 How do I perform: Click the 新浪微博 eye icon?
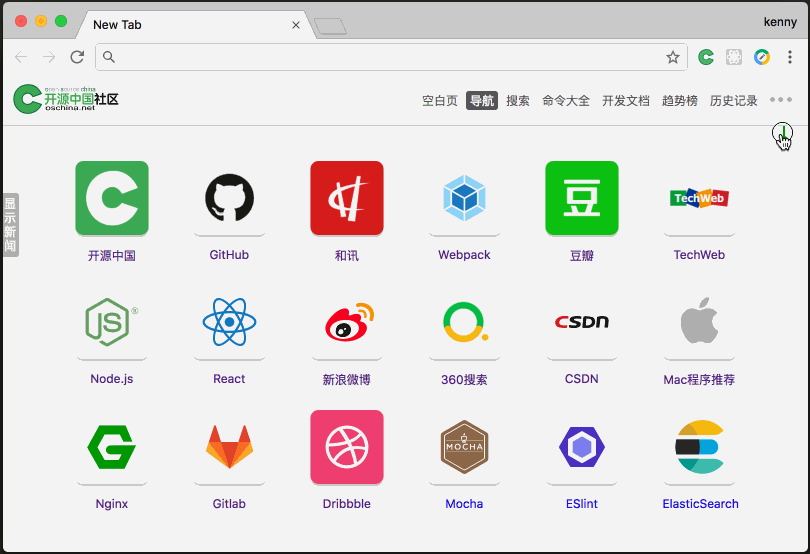point(349,322)
